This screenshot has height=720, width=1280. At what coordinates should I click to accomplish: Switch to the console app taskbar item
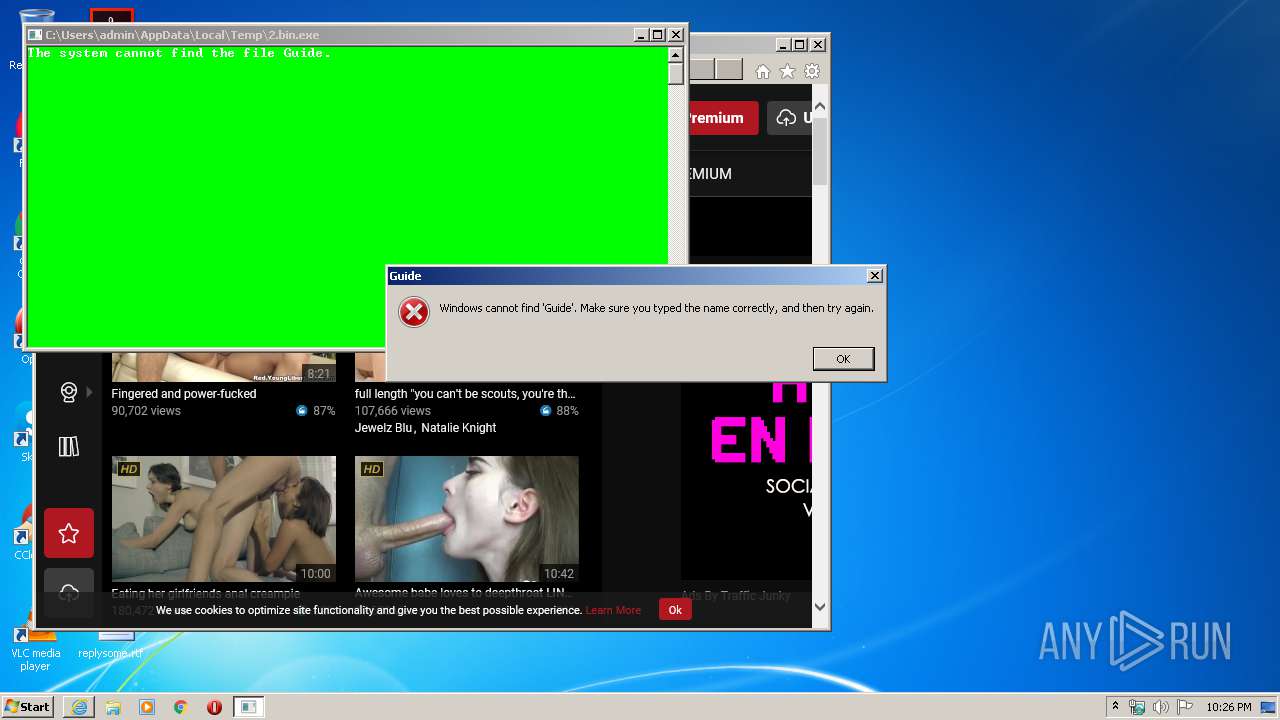tap(248, 707)
